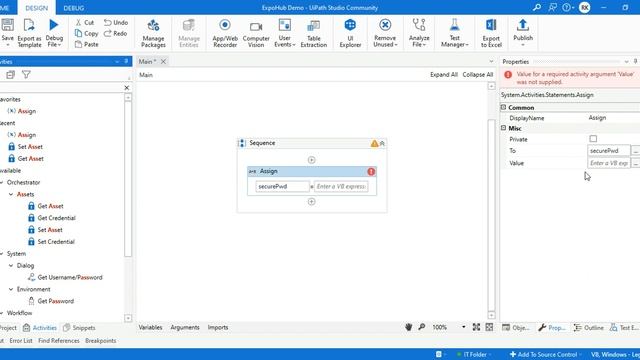Undo the last action
Viewport: 640px width, 360px height.
(116, 22)
